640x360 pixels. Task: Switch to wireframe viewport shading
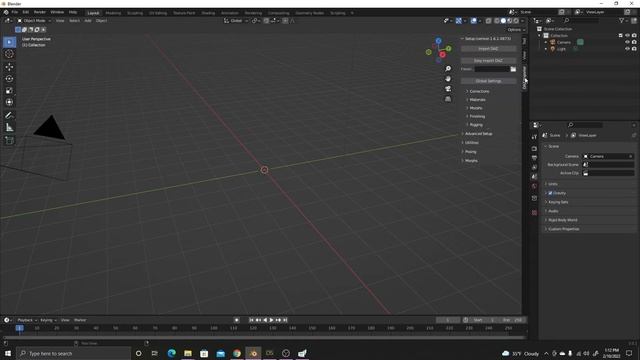point(497,21)
